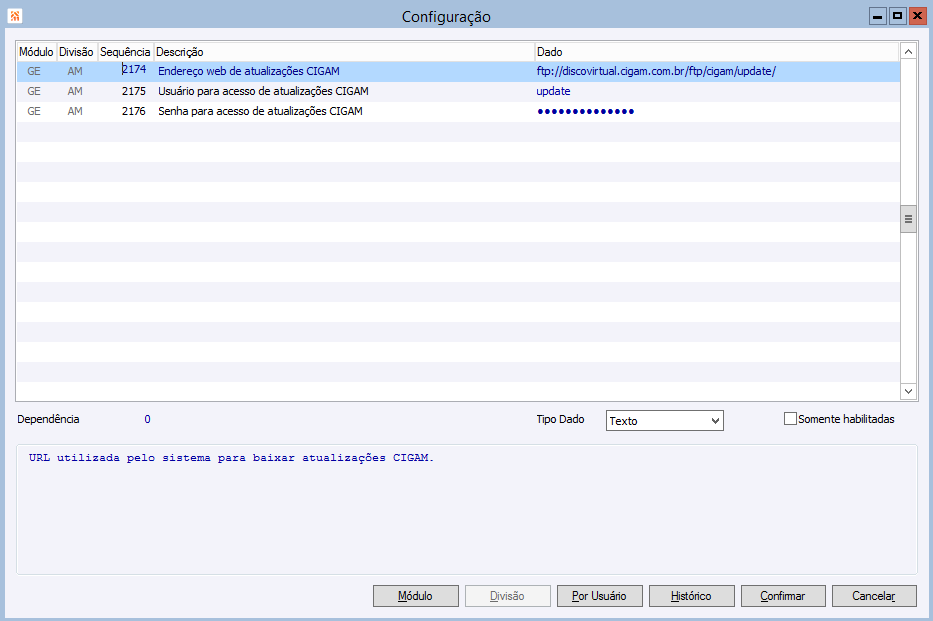Maximize the Configuração window
Viewport: 933px width, 621px height.
(x=897, y=16)
